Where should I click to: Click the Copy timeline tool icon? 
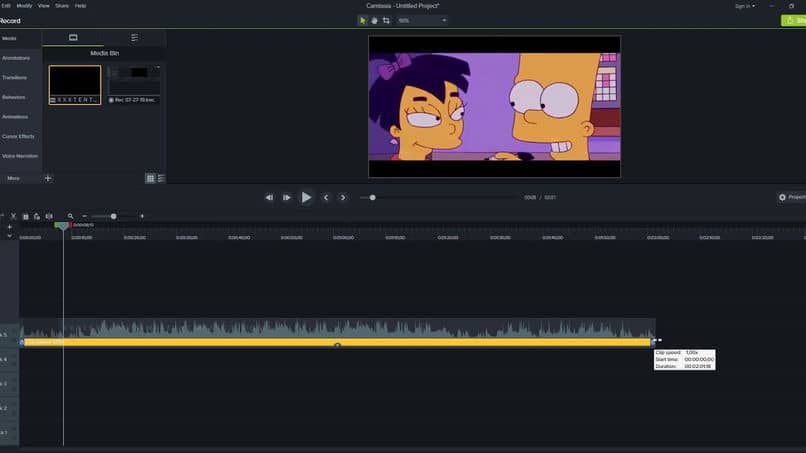(x=25, y=216)
